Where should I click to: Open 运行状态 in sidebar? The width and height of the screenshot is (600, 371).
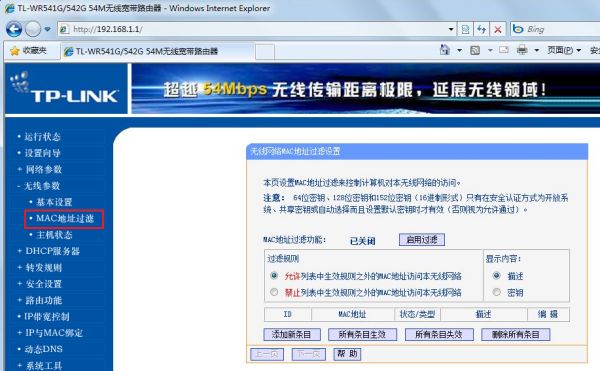[x=42, y=137]
